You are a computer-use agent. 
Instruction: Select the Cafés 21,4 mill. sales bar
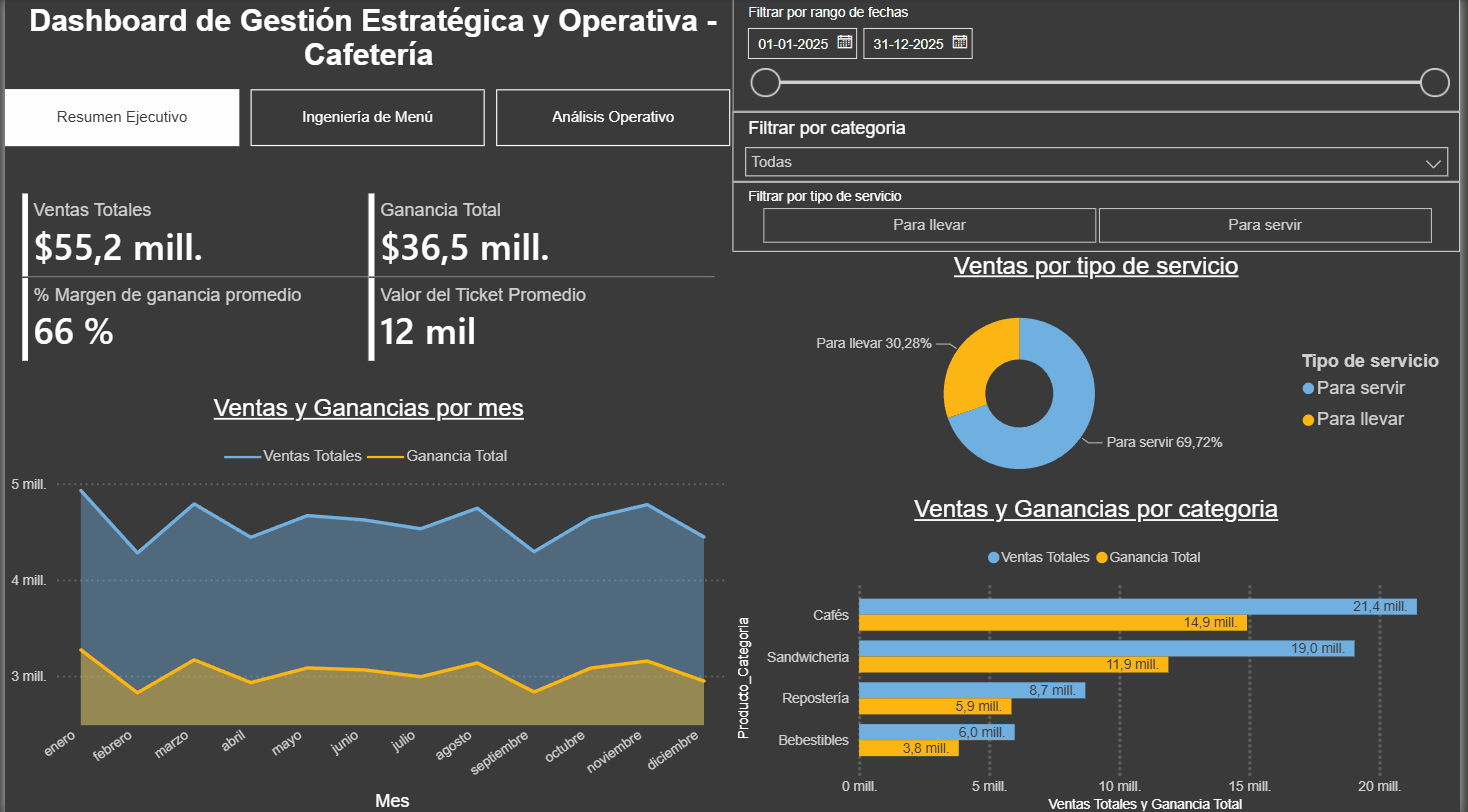click(1138, 607)
